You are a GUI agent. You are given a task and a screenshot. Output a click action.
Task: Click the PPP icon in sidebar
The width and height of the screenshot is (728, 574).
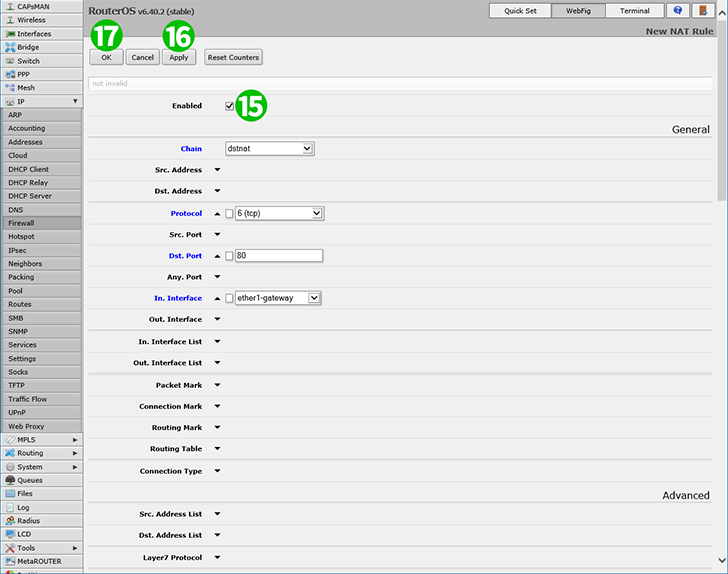[x=10, y=74]
